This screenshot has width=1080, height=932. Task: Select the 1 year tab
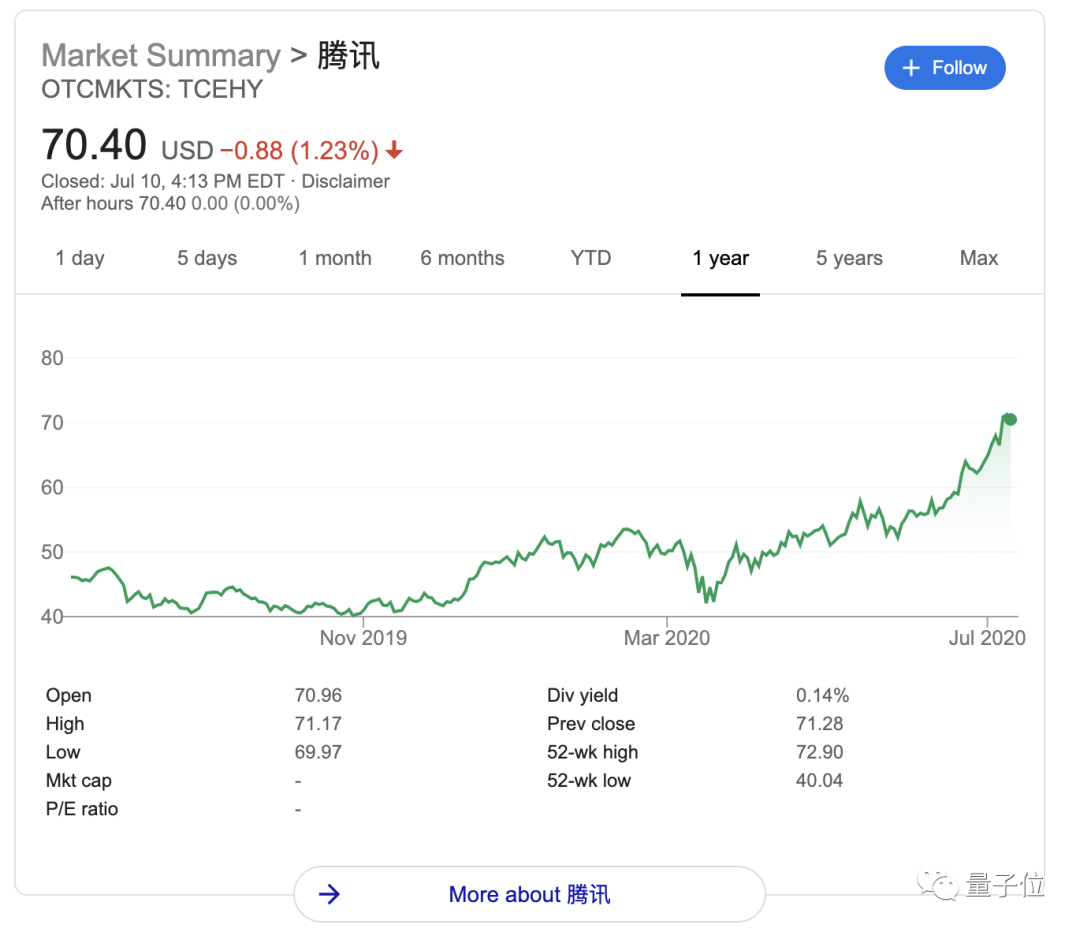point(720,258)
